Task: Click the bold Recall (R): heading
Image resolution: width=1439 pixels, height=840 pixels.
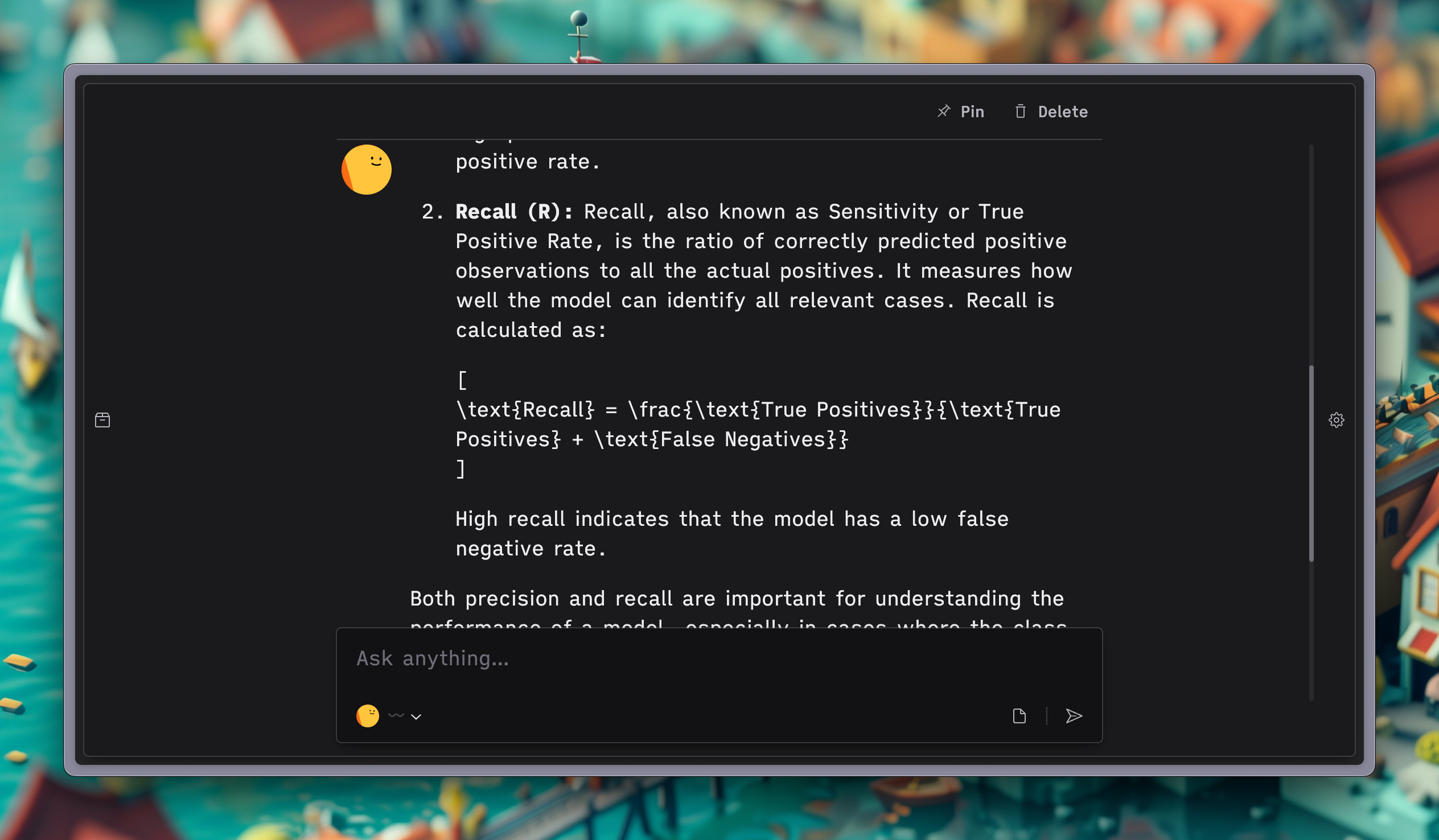Action: pyautogui.click(x=513, y=212)
